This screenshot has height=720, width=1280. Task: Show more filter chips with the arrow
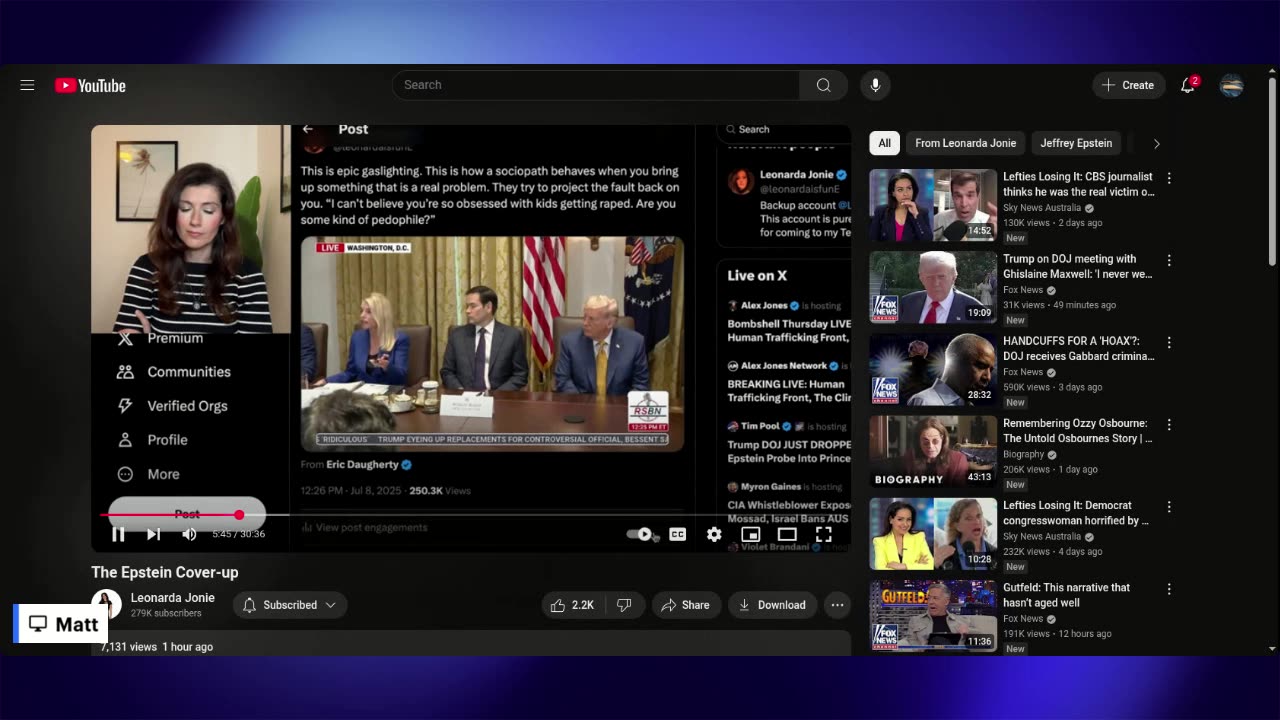tap(1156, 143)
